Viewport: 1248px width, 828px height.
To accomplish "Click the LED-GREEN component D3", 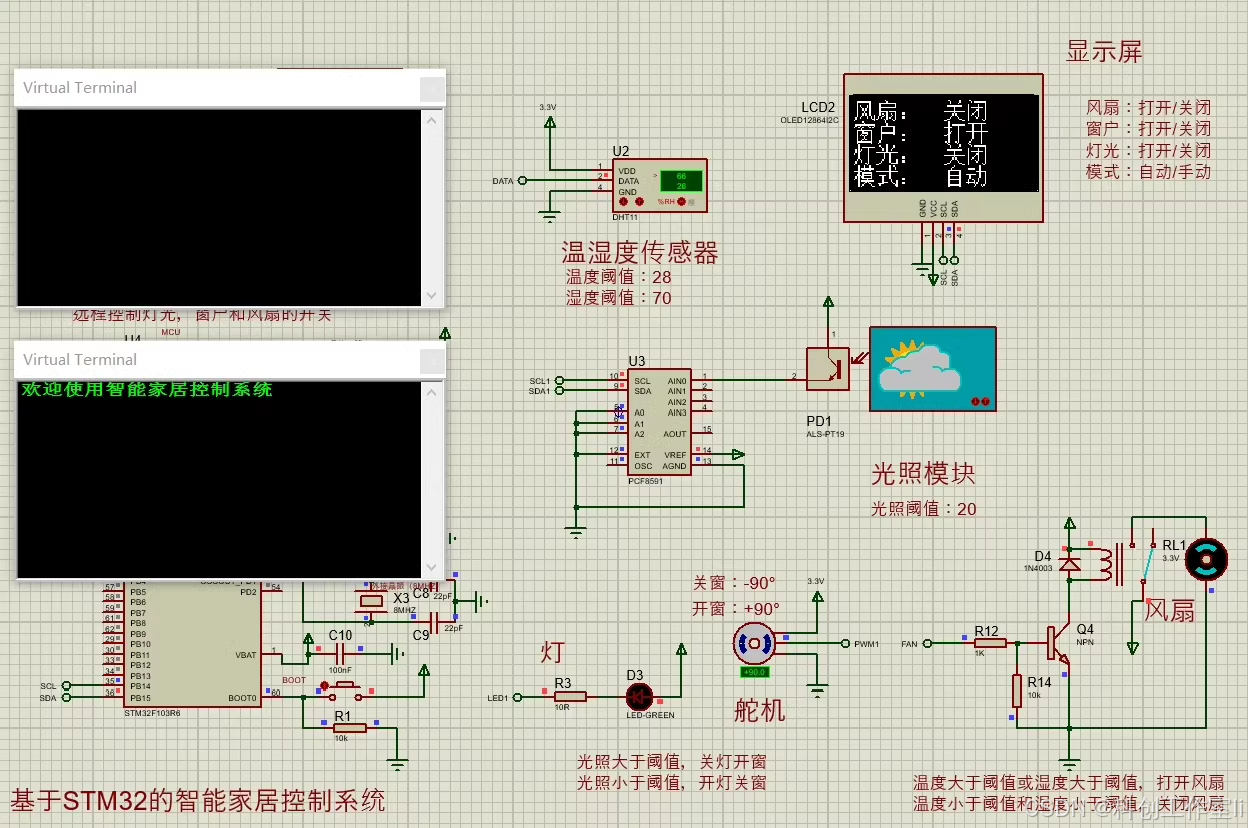I will [x=637, y=697].
